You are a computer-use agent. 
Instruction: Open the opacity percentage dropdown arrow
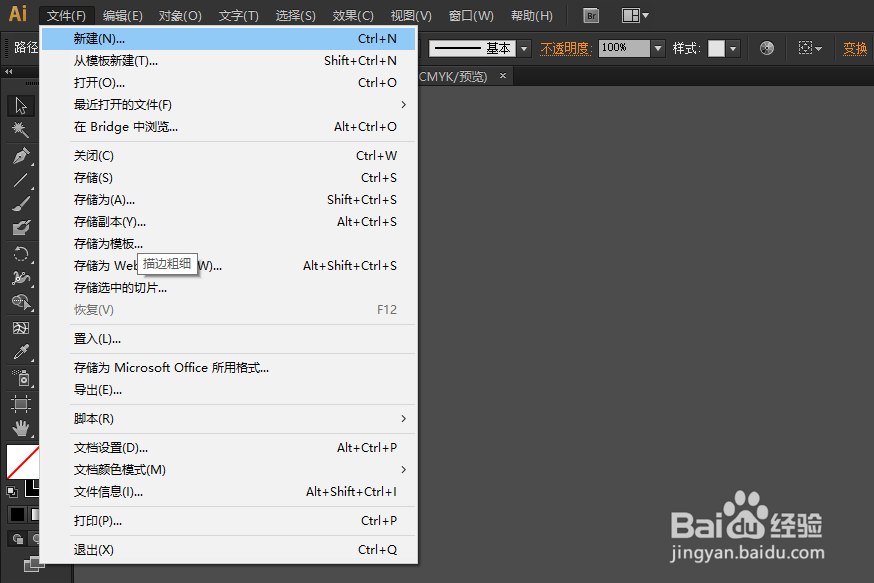[658, 48]
